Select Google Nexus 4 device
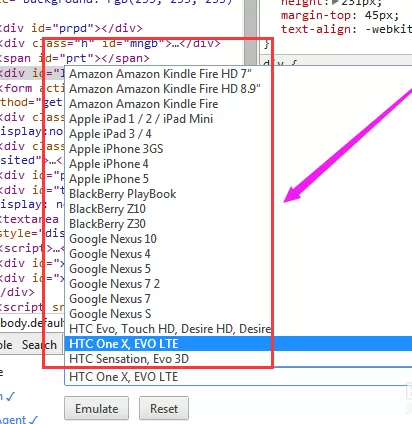 (x=238, y=254)
